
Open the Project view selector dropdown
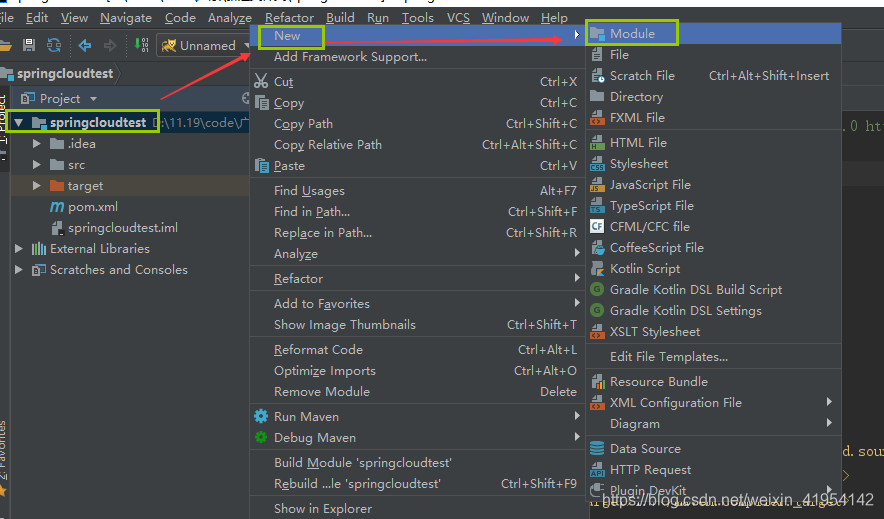pyautogui.click(x=59, y=99)
